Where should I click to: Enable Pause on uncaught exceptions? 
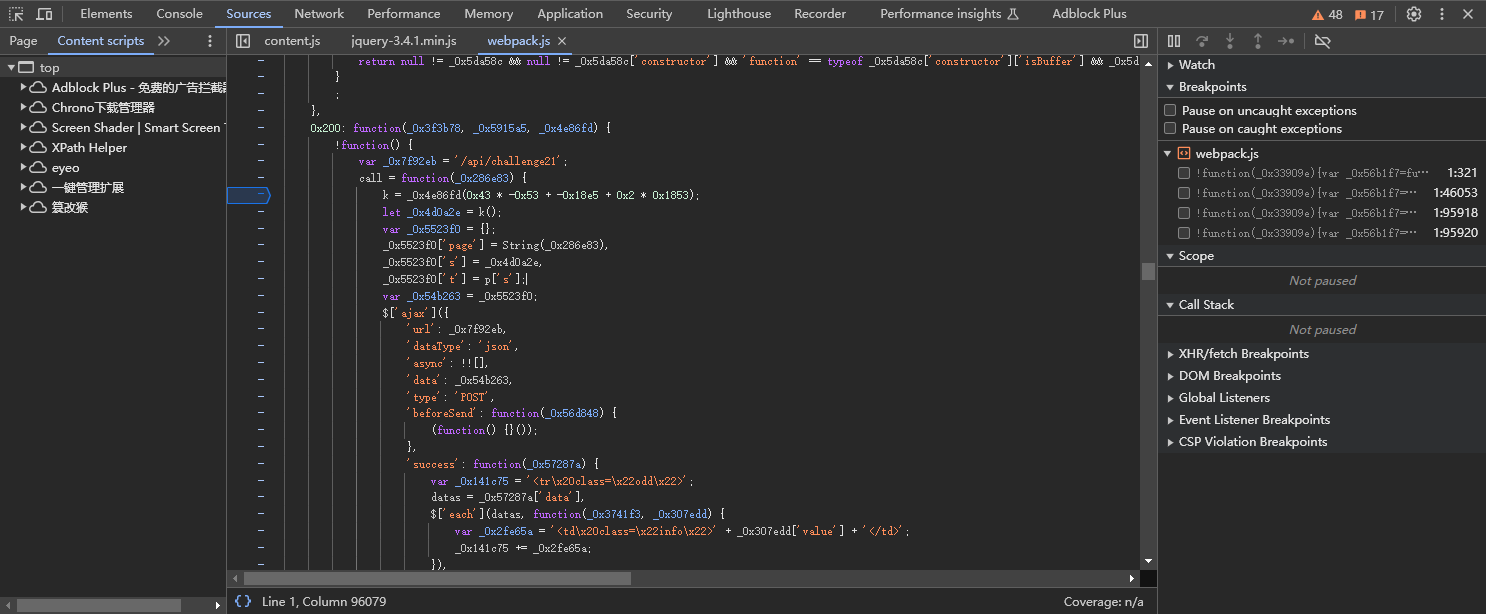coord(1170,110)
